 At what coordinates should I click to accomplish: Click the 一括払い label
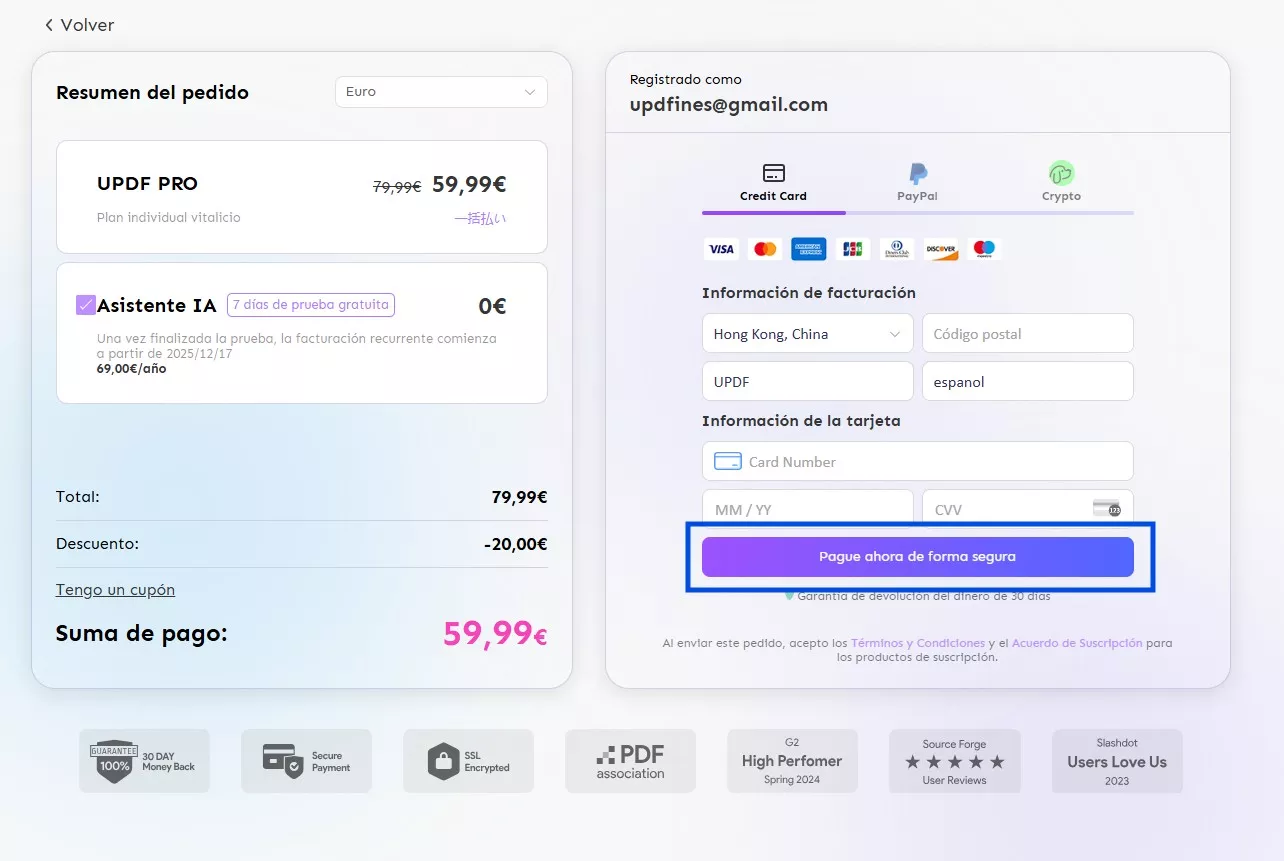(x=480, y=218)
